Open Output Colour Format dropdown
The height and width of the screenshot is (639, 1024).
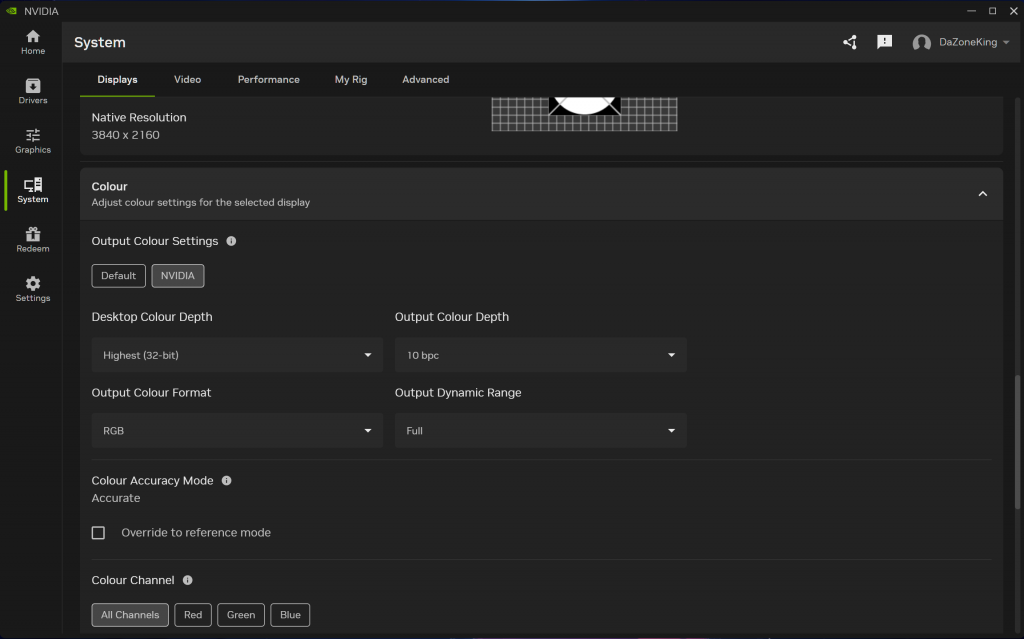point(237,431)
